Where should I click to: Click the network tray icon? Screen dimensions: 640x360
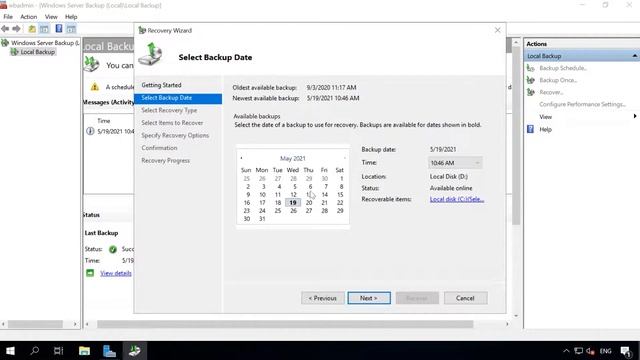(x=578, y=351)
